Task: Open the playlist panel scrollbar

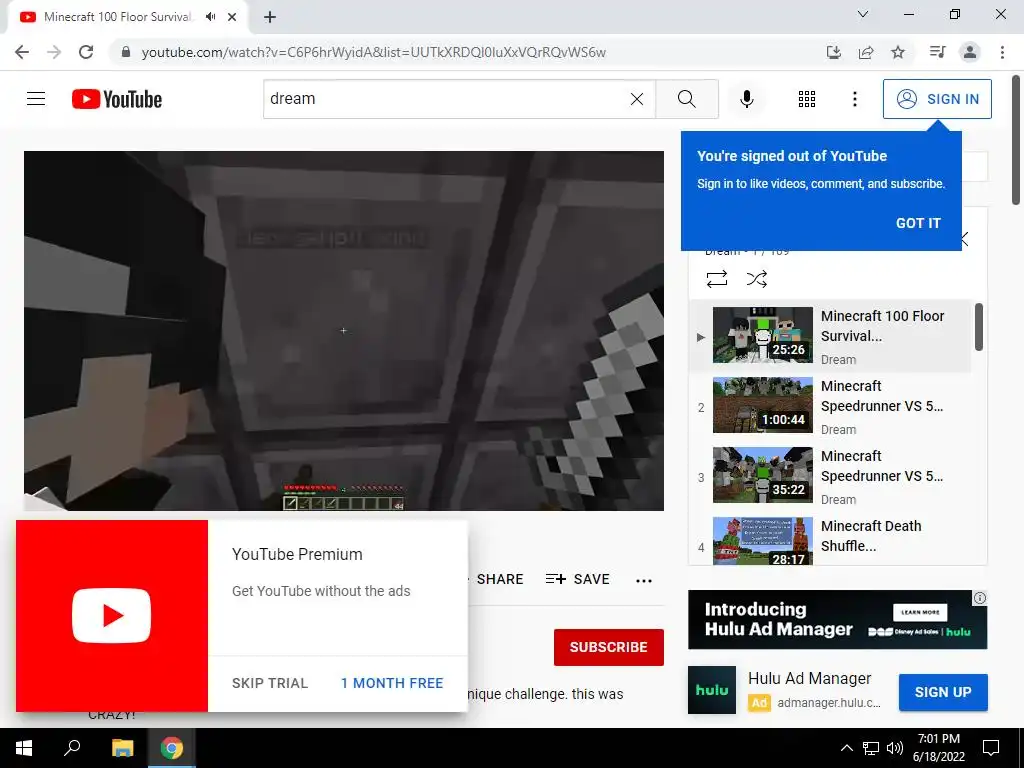Action: click(x=978, y=327)
